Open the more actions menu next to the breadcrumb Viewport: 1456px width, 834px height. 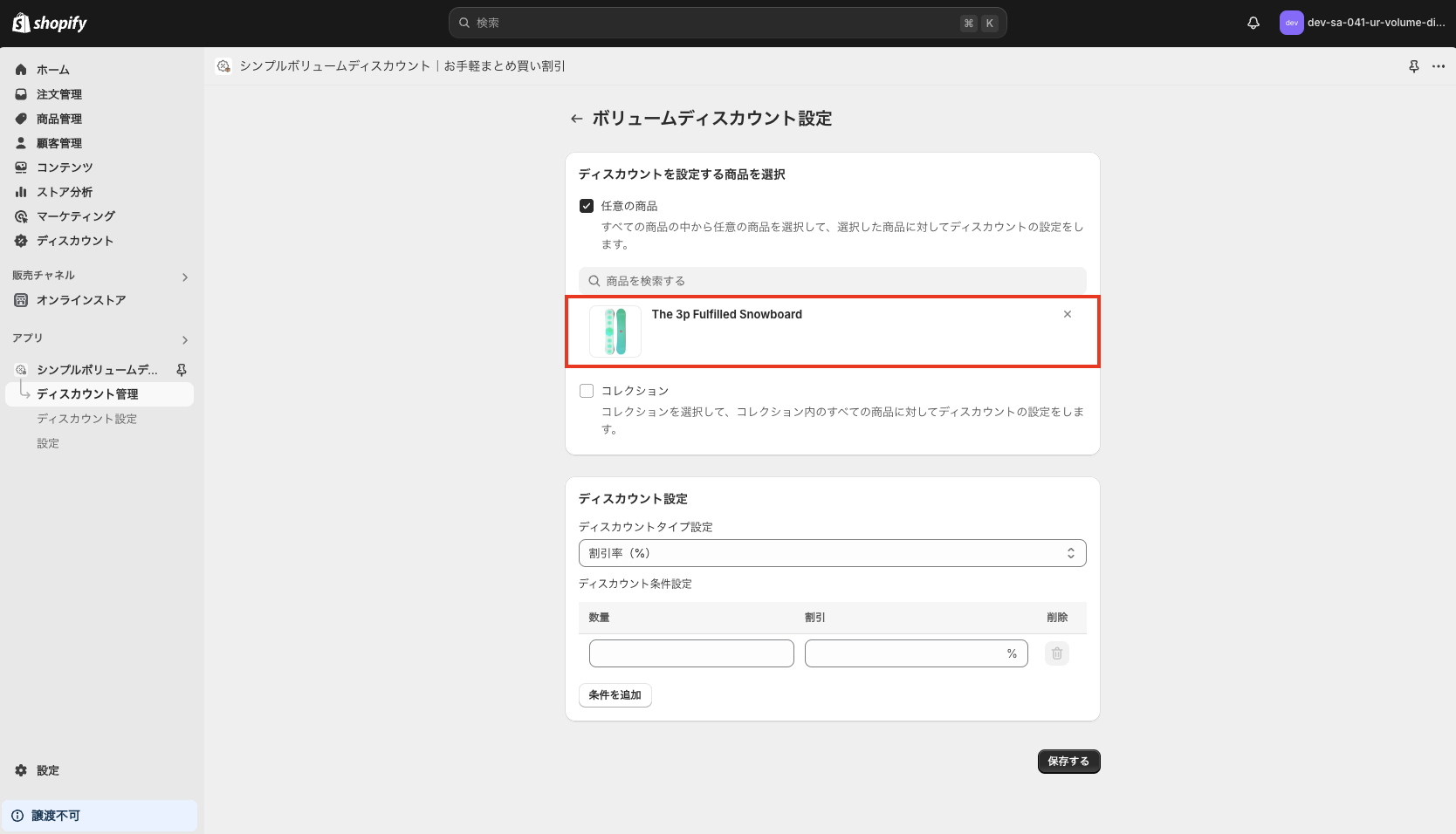[1439, 65]
